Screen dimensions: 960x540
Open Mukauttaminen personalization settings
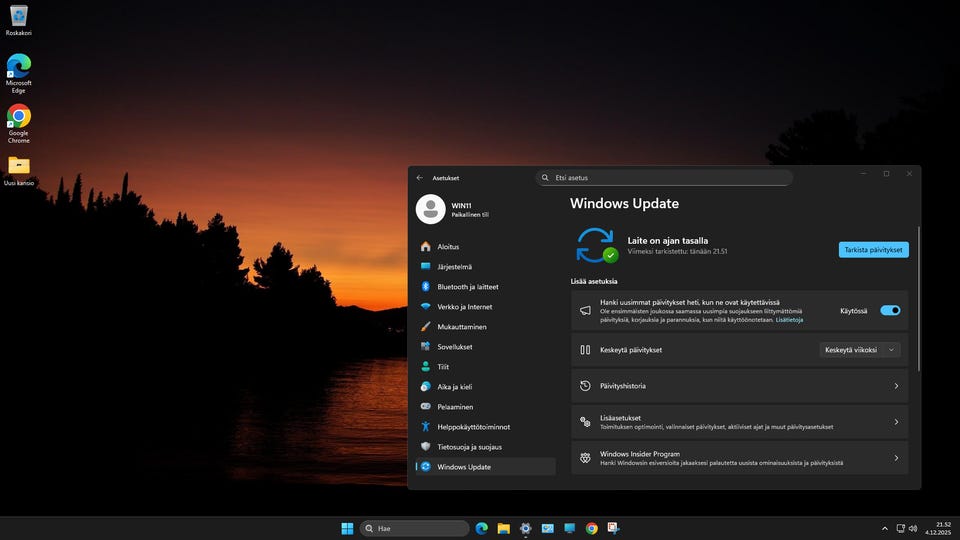click(461, 327)
